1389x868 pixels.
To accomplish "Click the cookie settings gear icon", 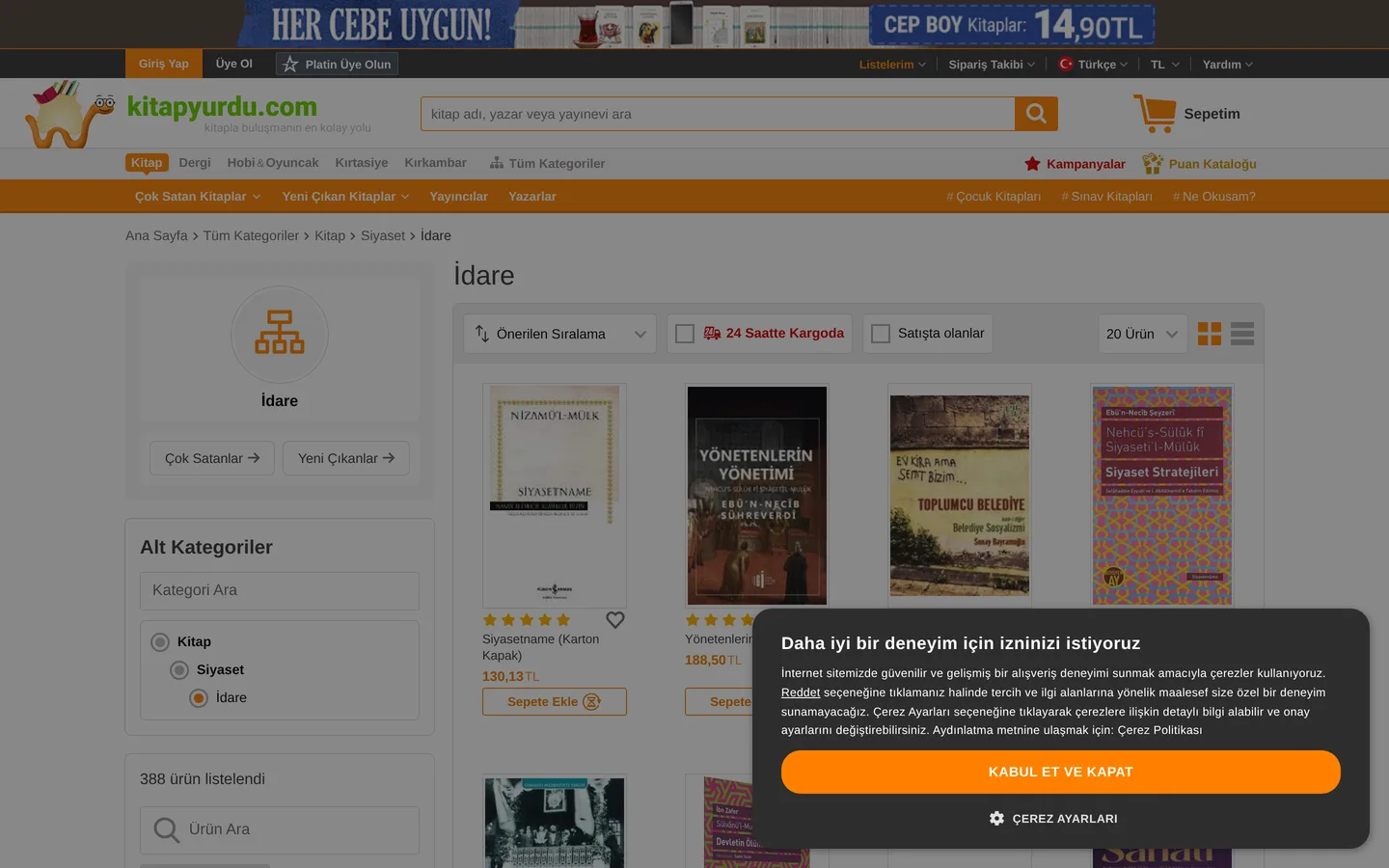I will [996, 818].
